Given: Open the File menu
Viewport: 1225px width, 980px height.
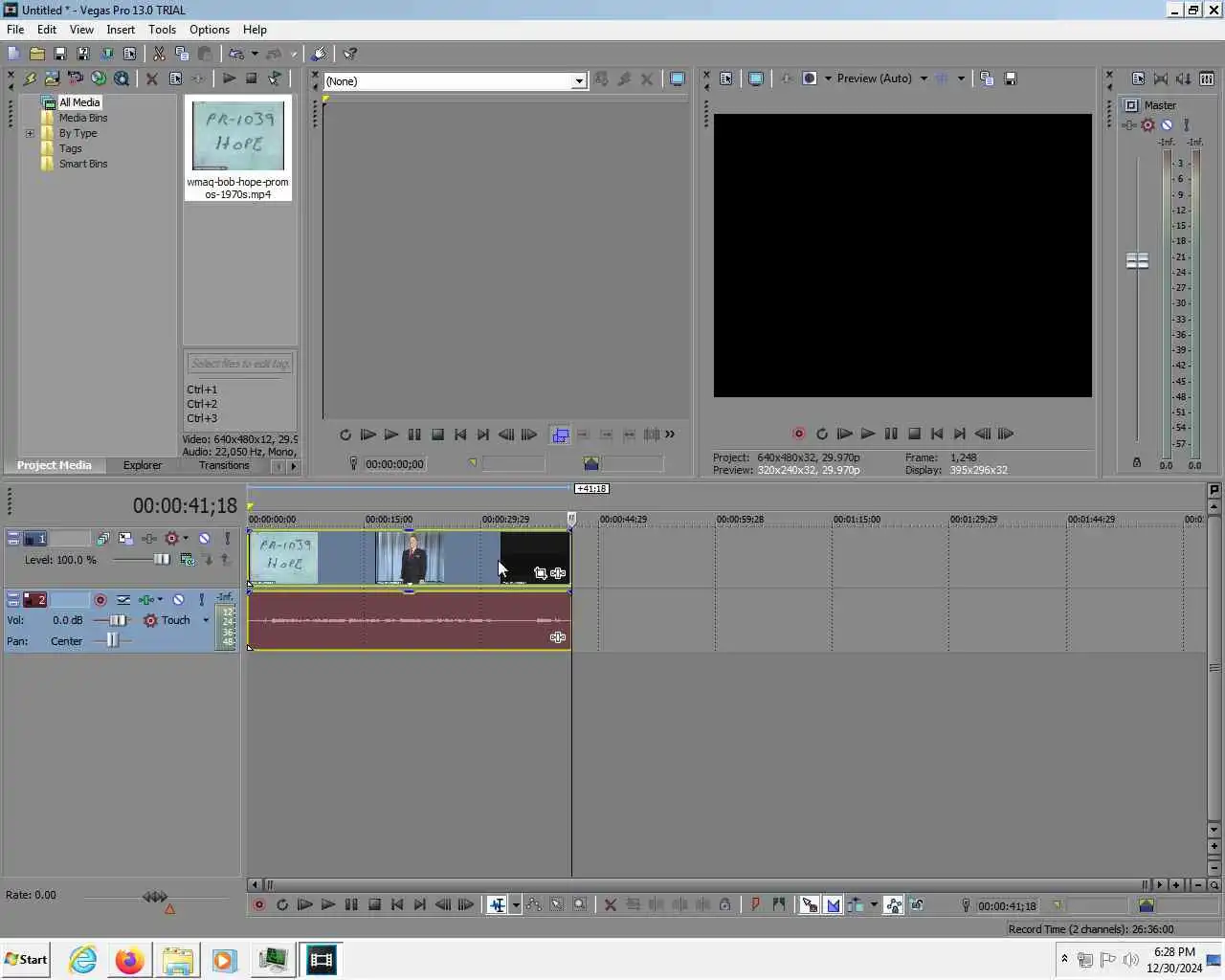Looking at the screenshot, I should point(15,30).
